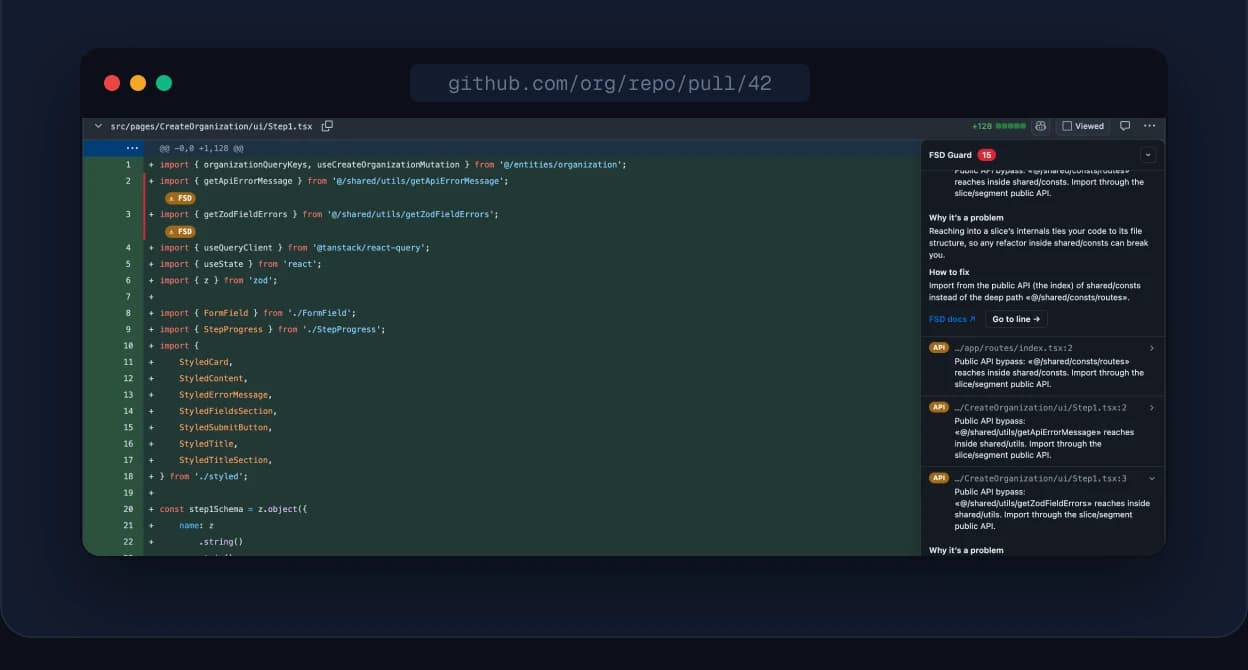Click API badge beside Step1.tsx:2
Viewport: 1248px width, 670px height.
click(939, 408)
